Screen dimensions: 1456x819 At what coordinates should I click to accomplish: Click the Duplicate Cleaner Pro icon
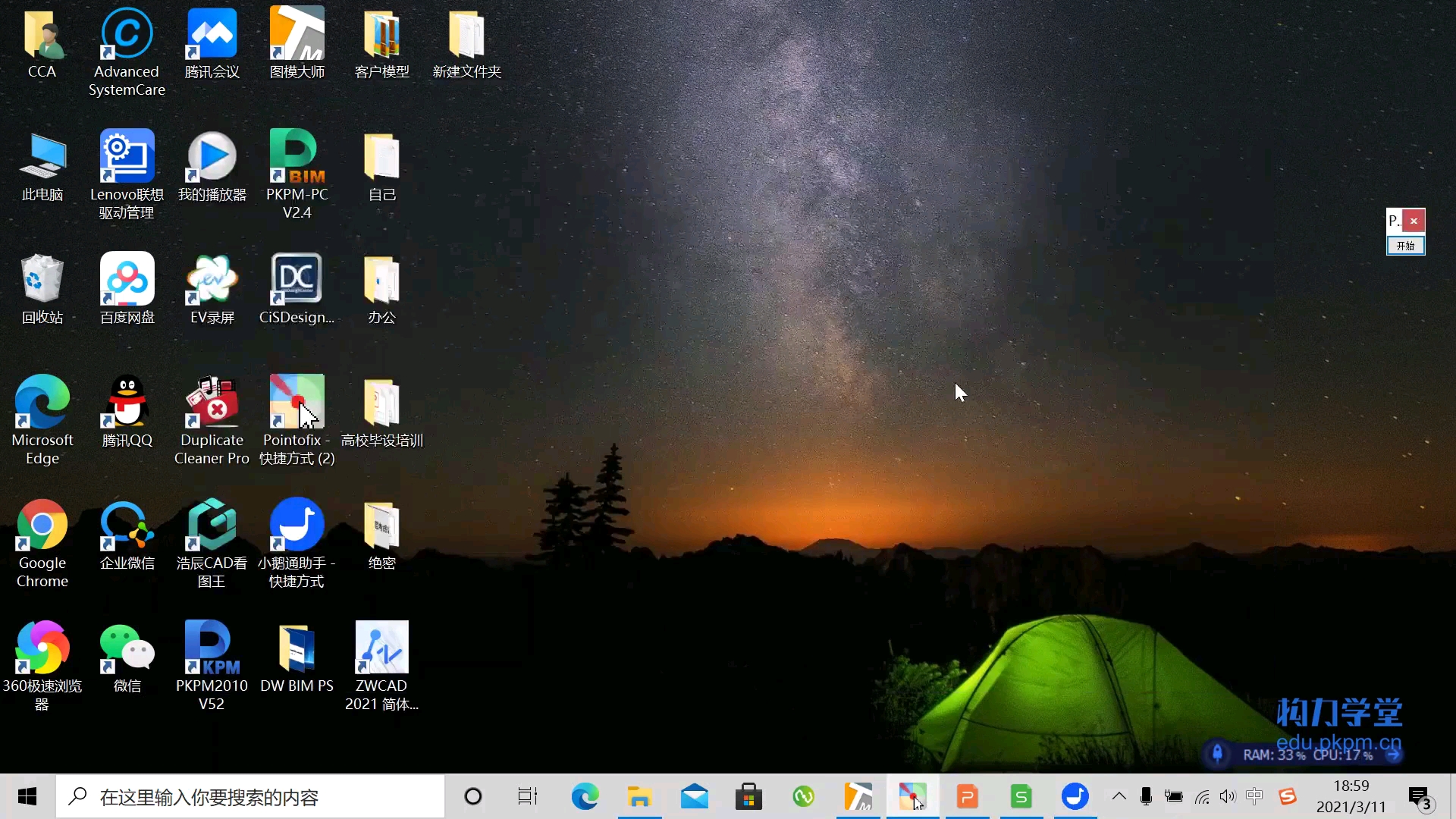(x=212, y=402)
